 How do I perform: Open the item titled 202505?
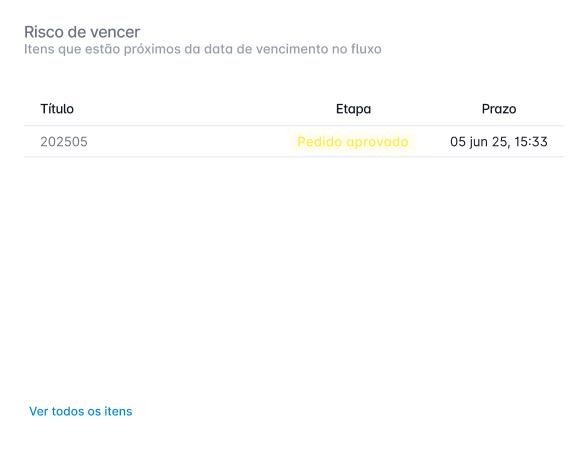(x=64, y=142)
